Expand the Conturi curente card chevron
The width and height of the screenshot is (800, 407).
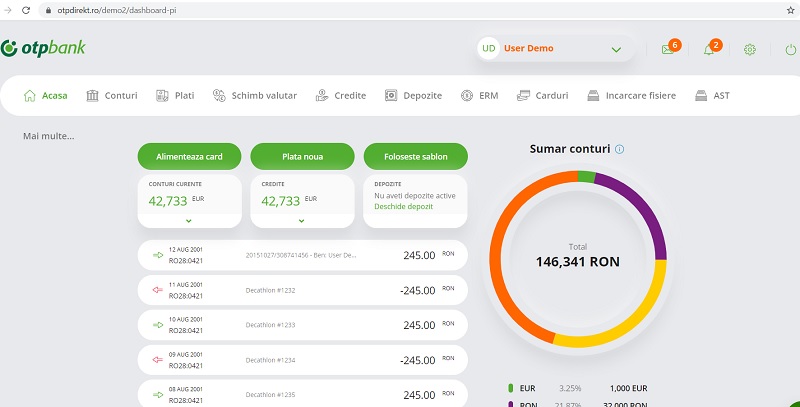189,221
